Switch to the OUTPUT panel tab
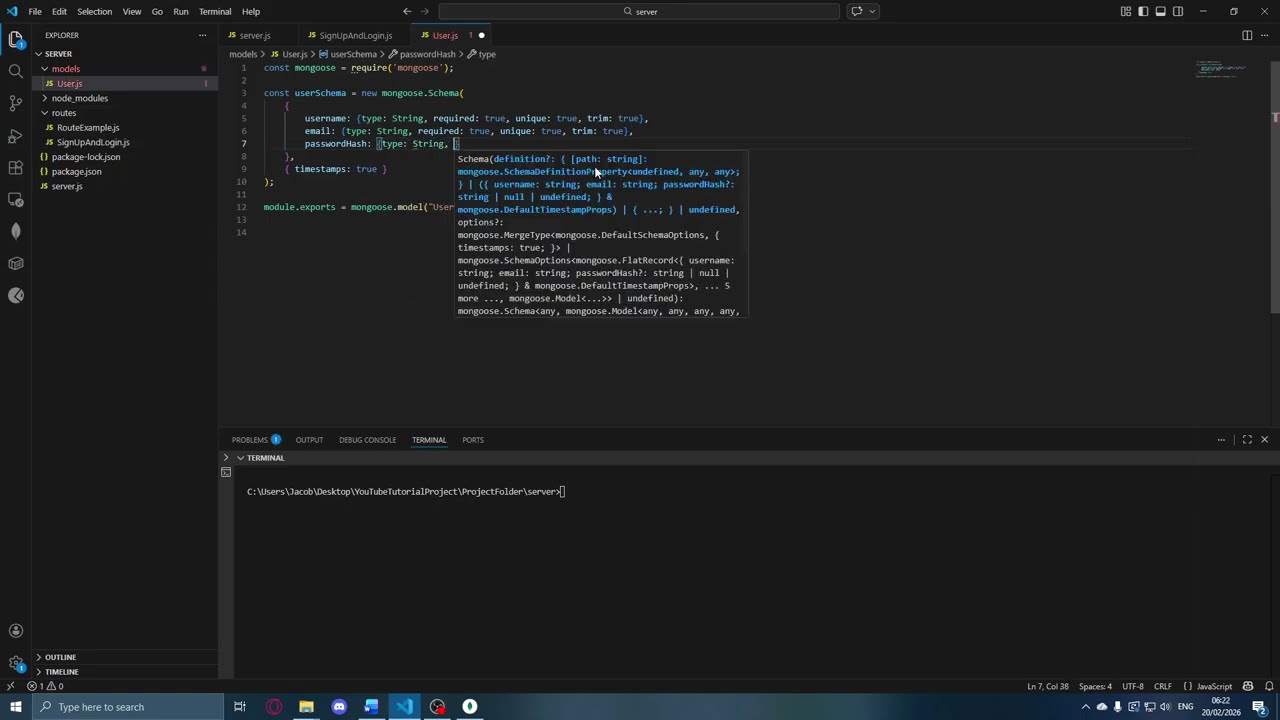Image resolution: width=1280 pixels, height=720 pixels. tap(309, 440)
